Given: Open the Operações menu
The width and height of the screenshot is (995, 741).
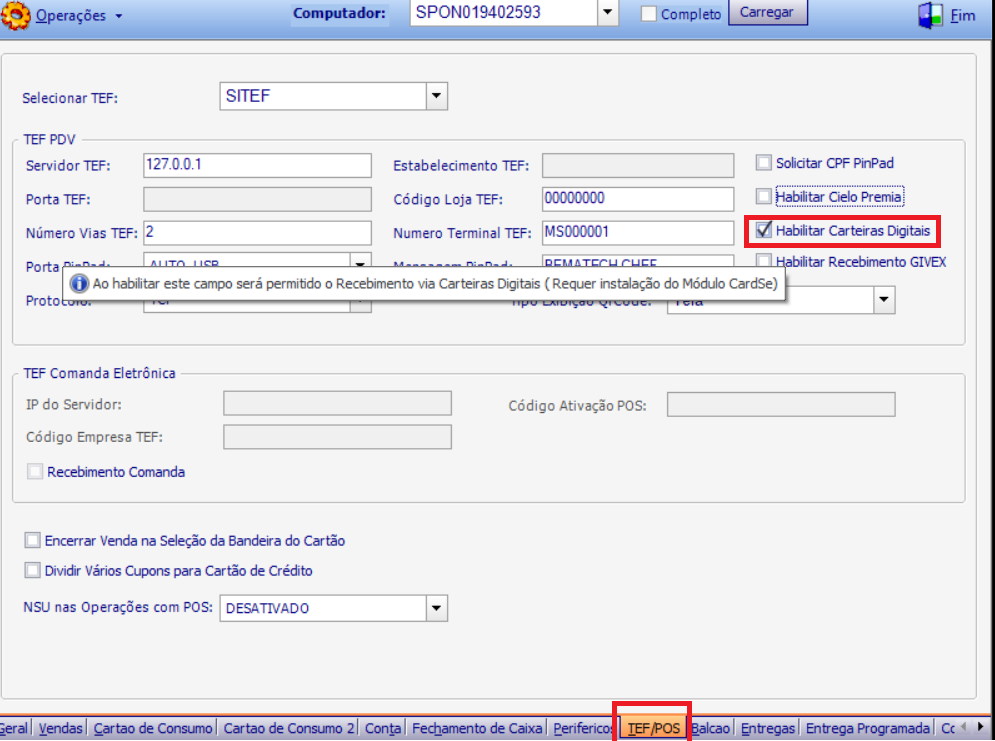Looking at the screenshot, I should [x=79, y=15].
